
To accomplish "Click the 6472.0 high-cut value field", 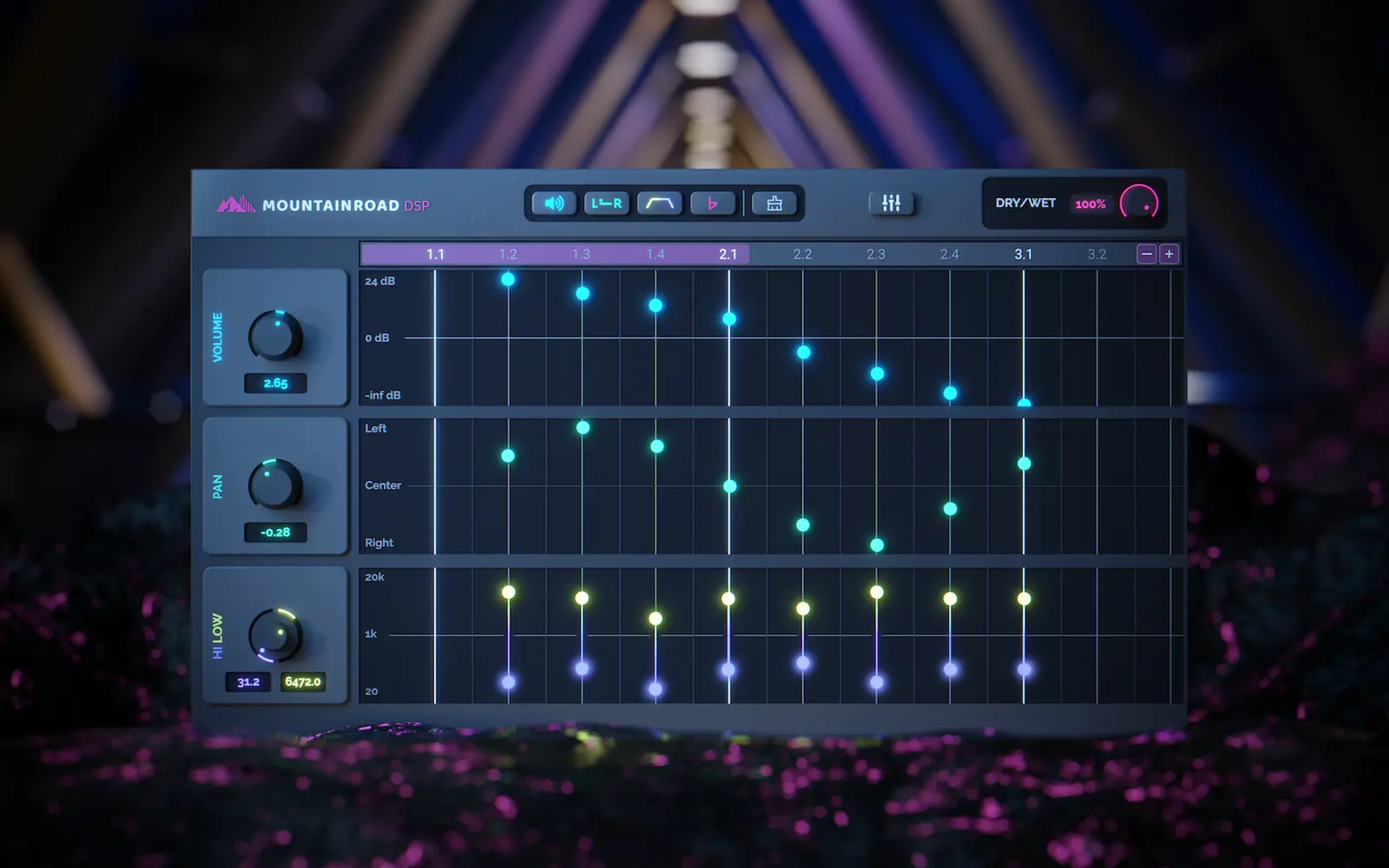I will [x=304, y=682].
